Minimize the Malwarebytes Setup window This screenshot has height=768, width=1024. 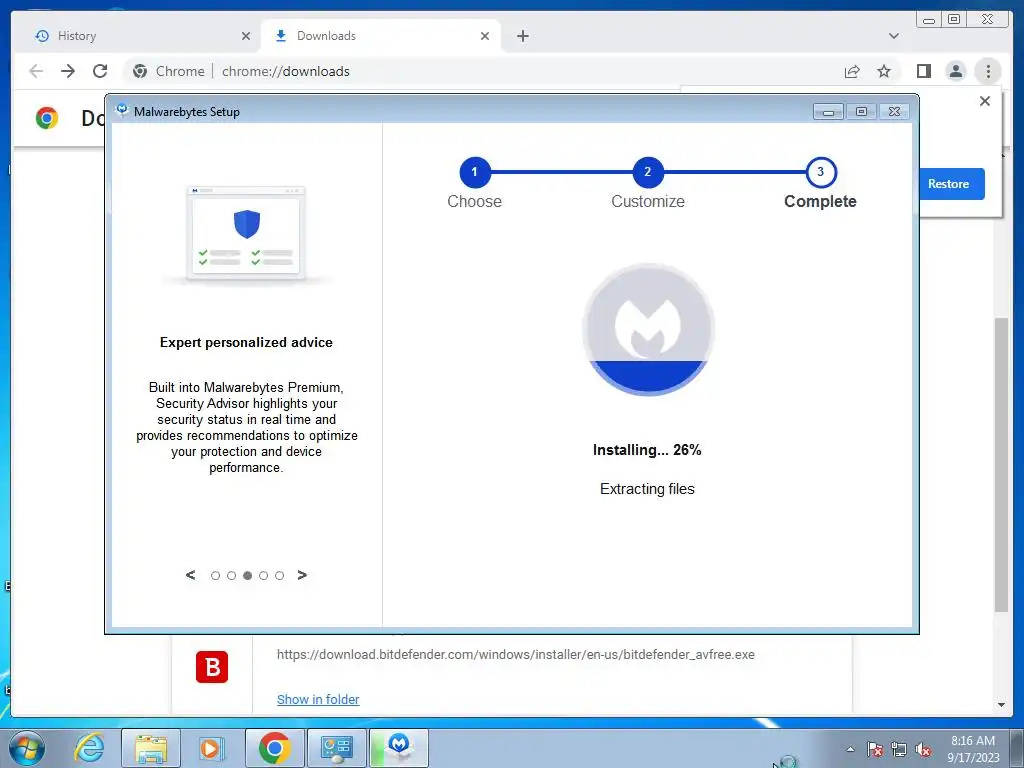click(828, 112)
